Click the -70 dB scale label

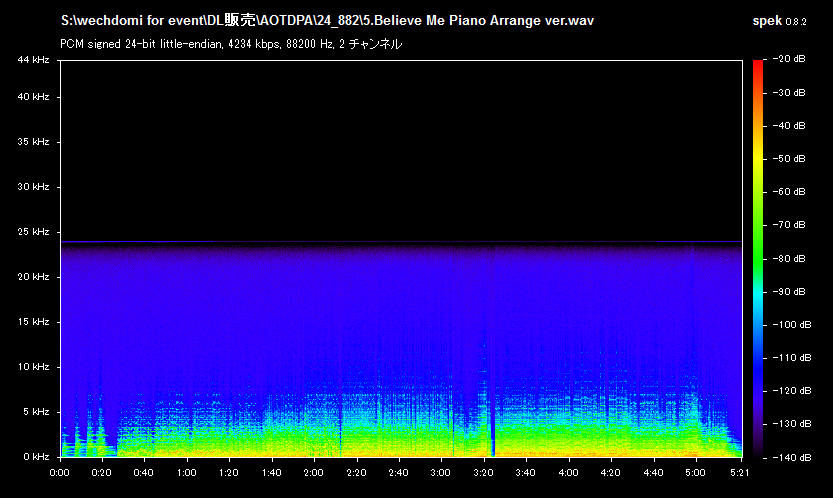(x=789, y=225)
